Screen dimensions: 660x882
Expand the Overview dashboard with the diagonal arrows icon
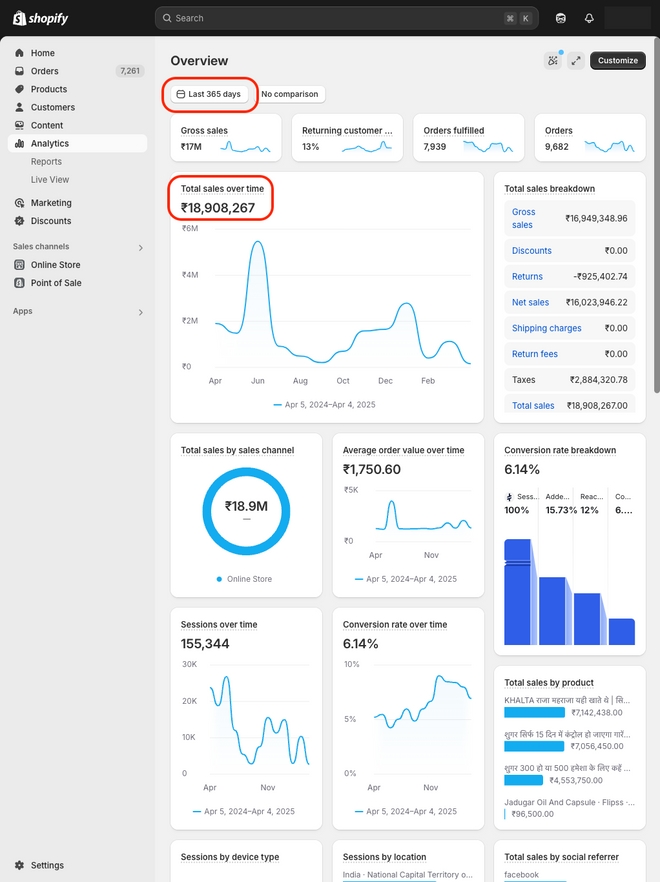[576, 60]
